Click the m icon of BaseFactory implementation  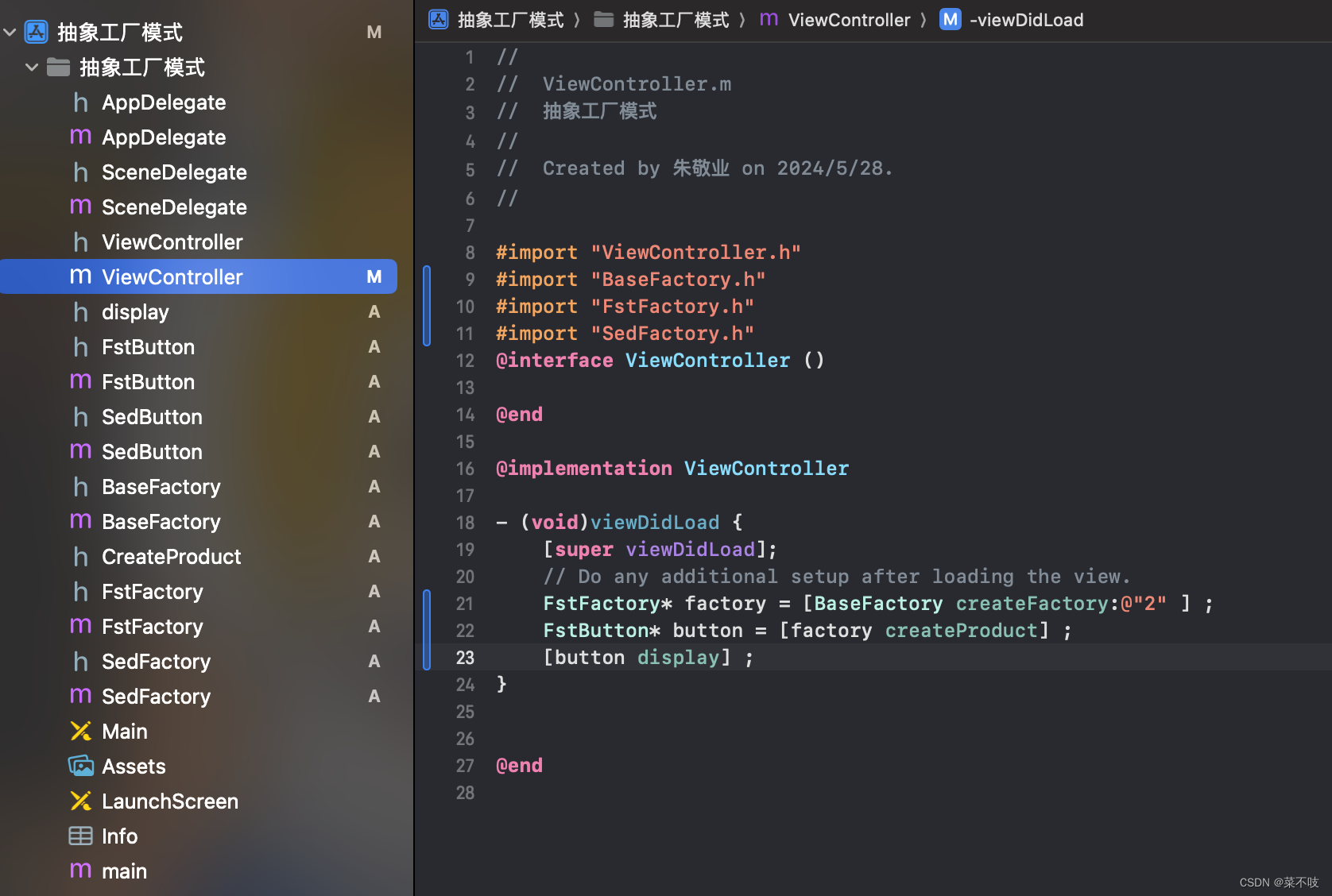click(x=80, y=522)
